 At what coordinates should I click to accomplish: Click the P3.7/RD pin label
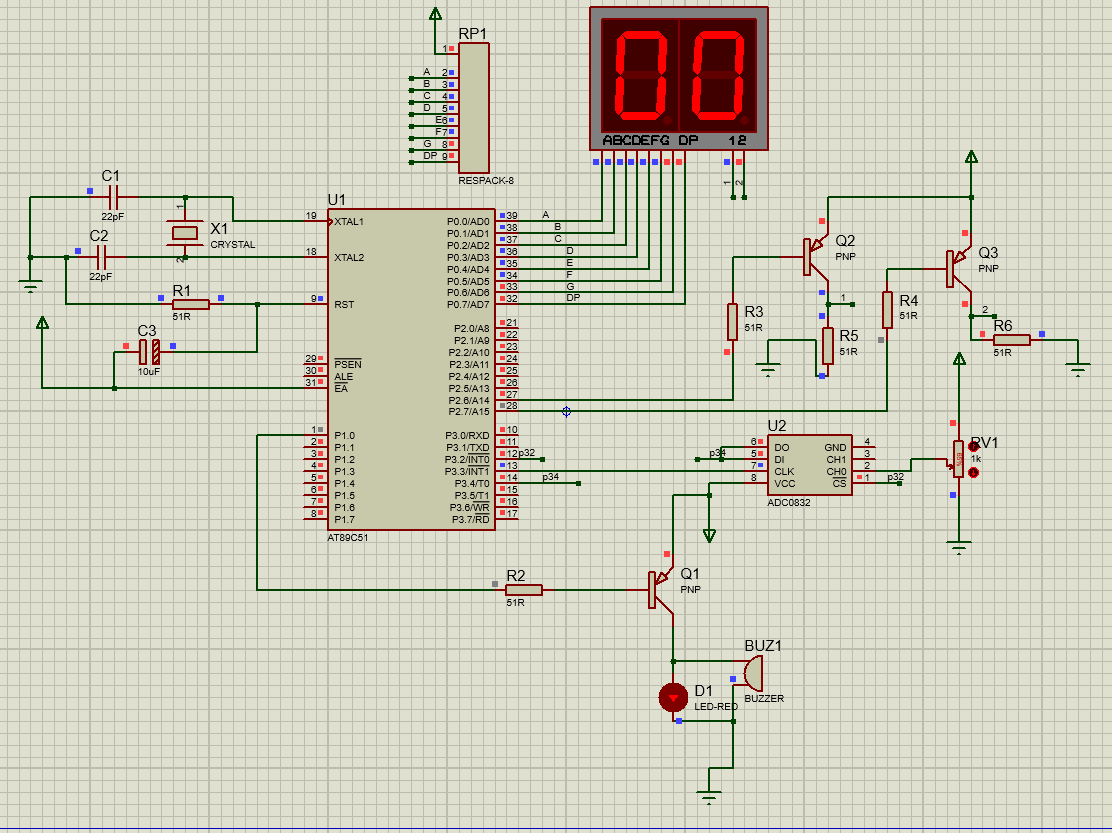click(x=471, y=520)
